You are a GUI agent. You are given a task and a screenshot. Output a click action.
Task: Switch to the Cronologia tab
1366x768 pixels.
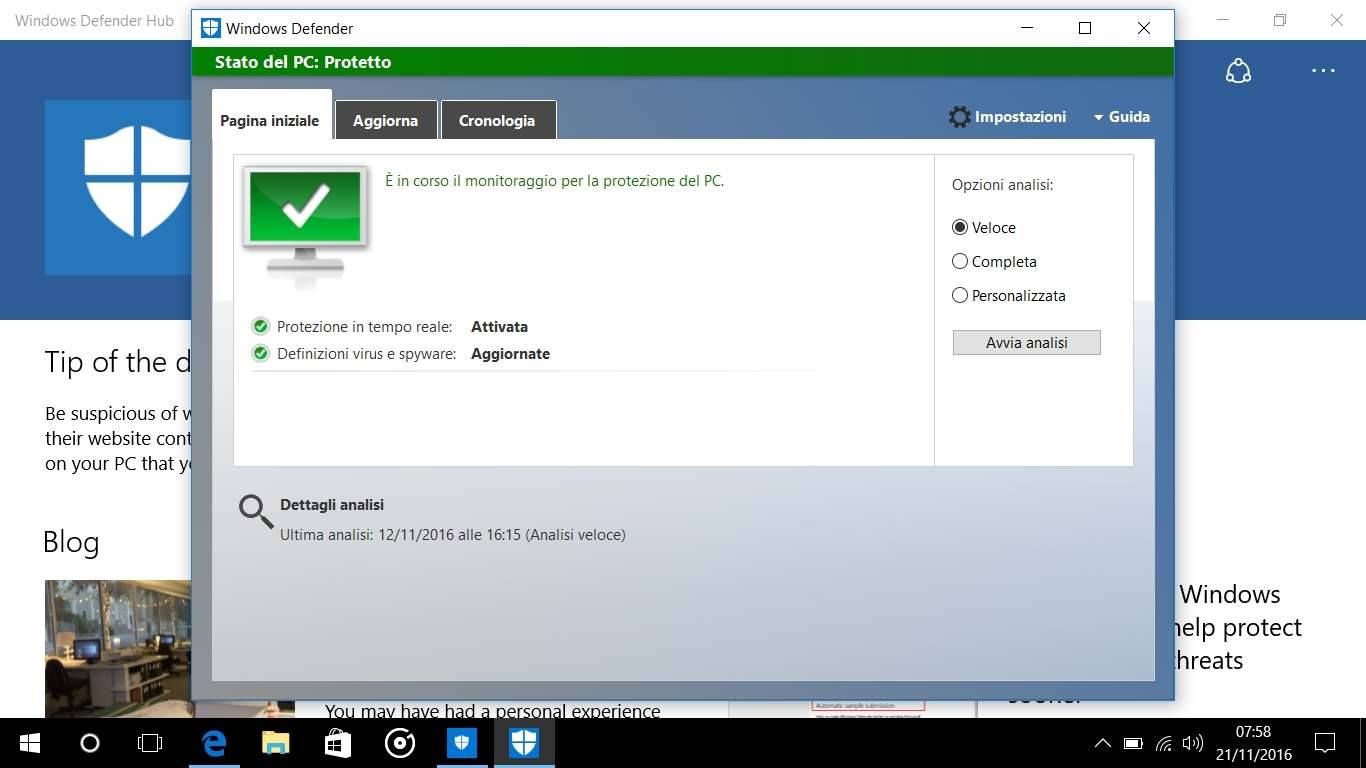pyautogui.click(x=497, y=120)
